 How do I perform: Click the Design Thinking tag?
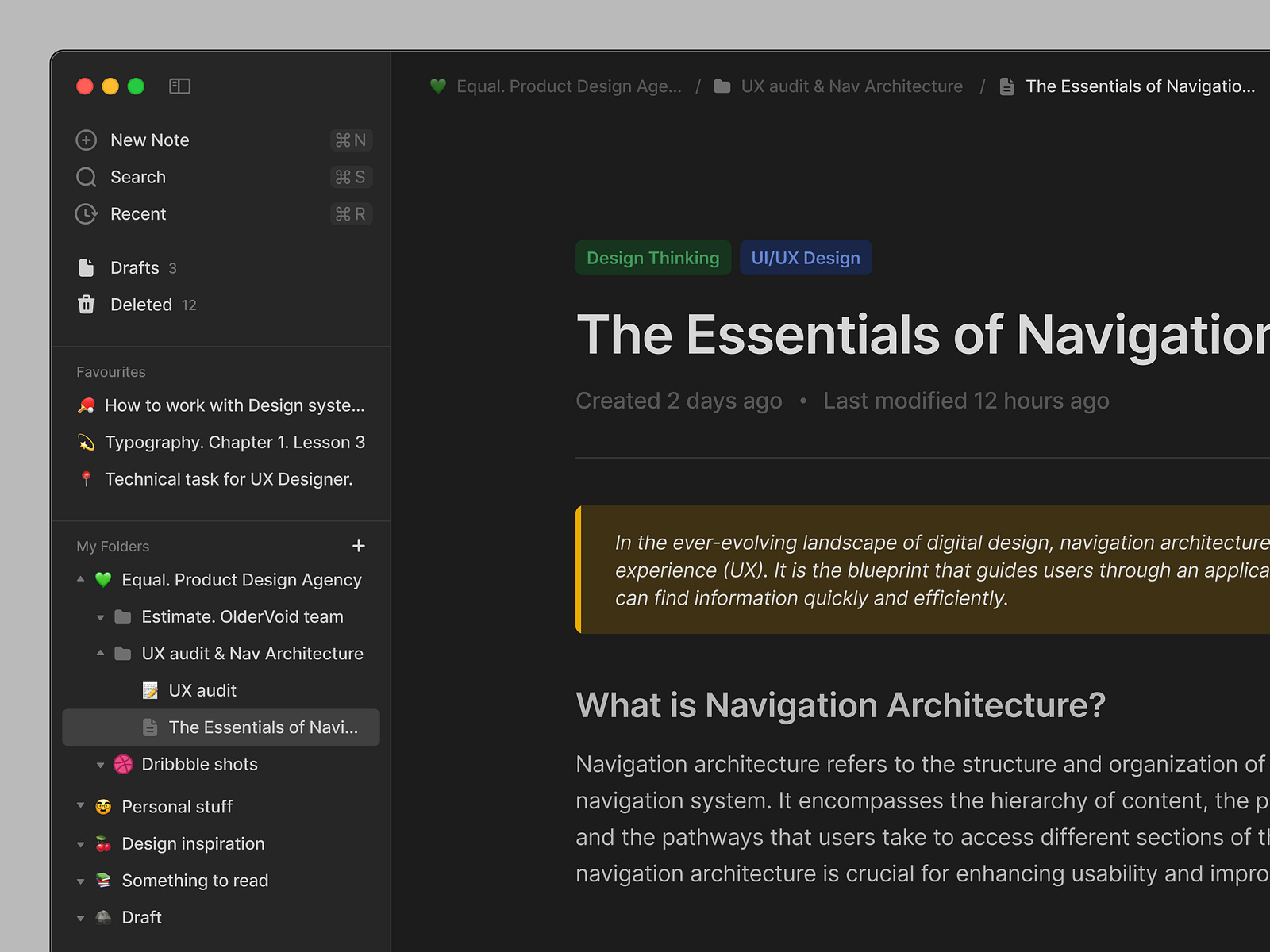pyautogui.click(x=652, y=257)
